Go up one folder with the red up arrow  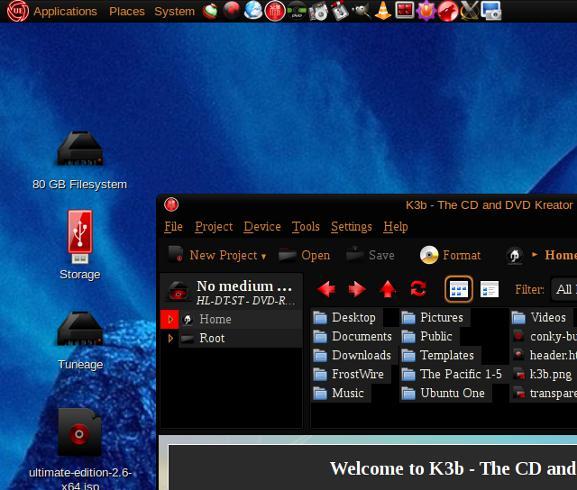[387, 289]
